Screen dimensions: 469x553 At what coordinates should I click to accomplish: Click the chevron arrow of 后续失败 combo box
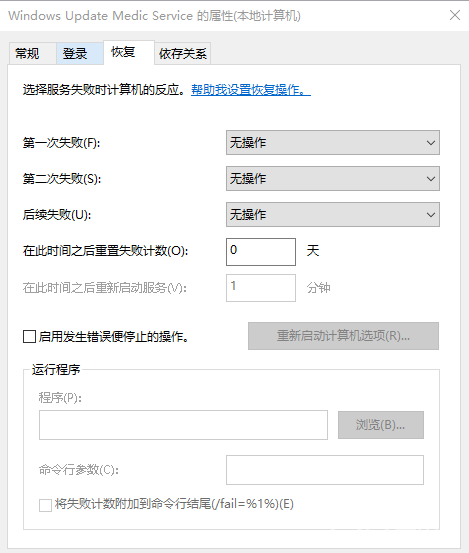click(431, 215)
